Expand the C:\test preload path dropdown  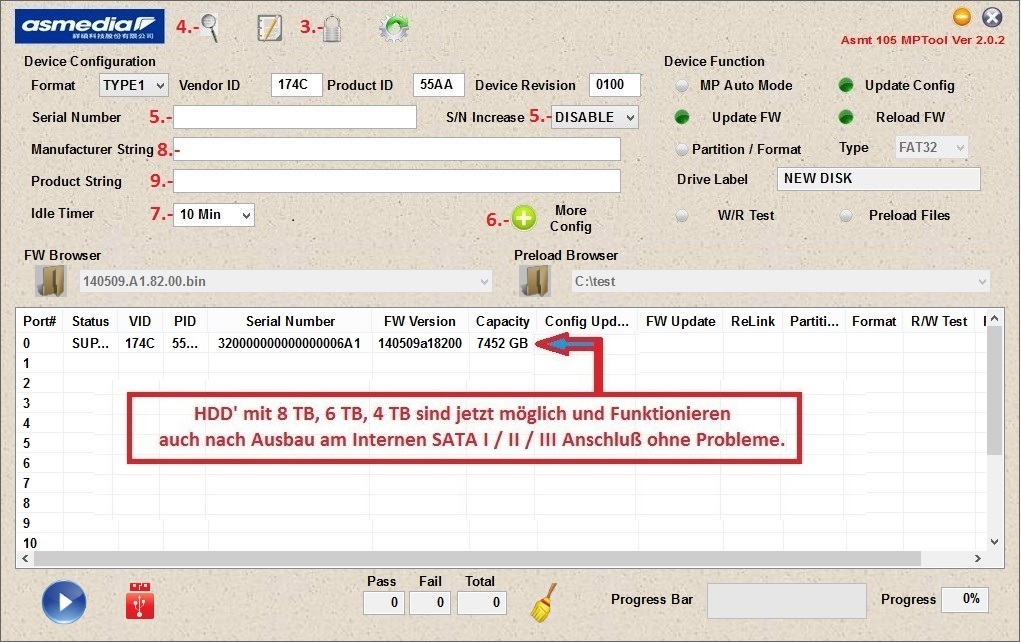781,282
